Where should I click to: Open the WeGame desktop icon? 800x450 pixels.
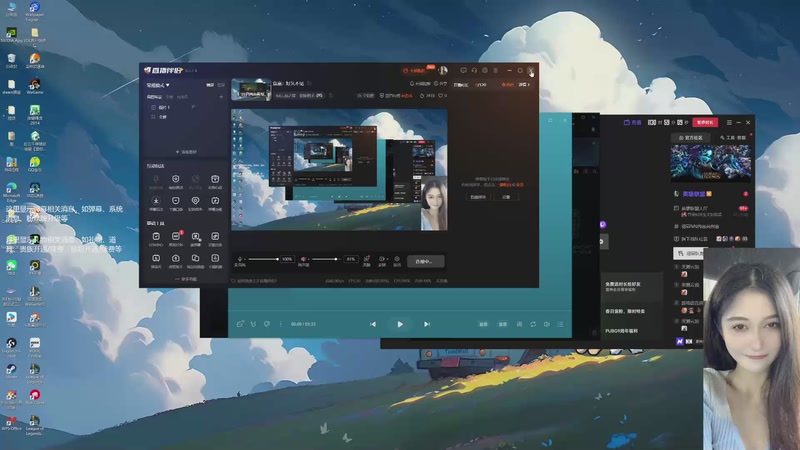[34, 87]
